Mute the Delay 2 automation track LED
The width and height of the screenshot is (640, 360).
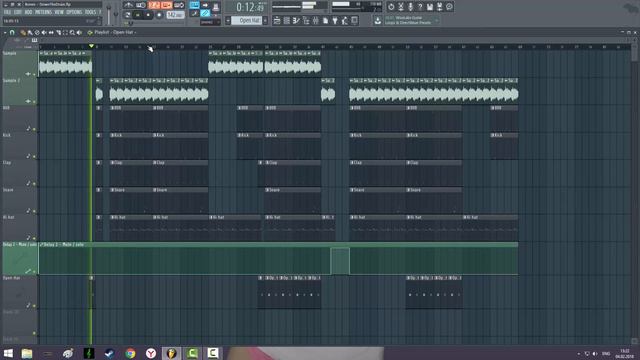pos(34,271)
